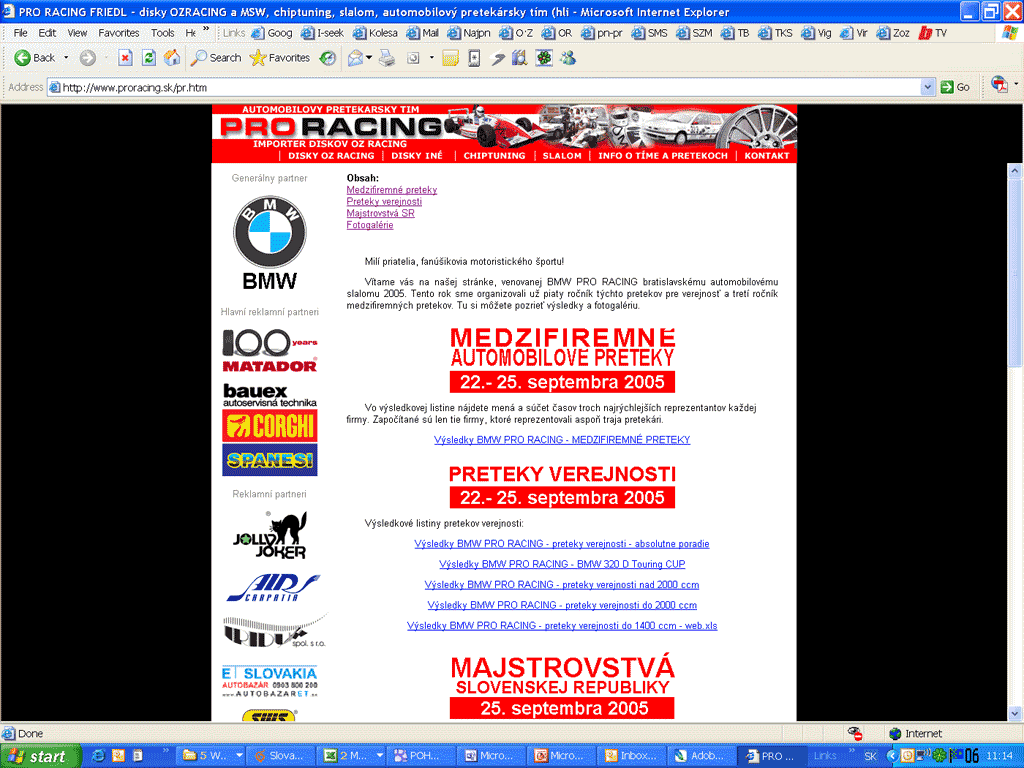Viewport: 1024px width, 768px height.
Task: Open the Messenger people icon
Action: pyautogui.click(x=568, y=58)
